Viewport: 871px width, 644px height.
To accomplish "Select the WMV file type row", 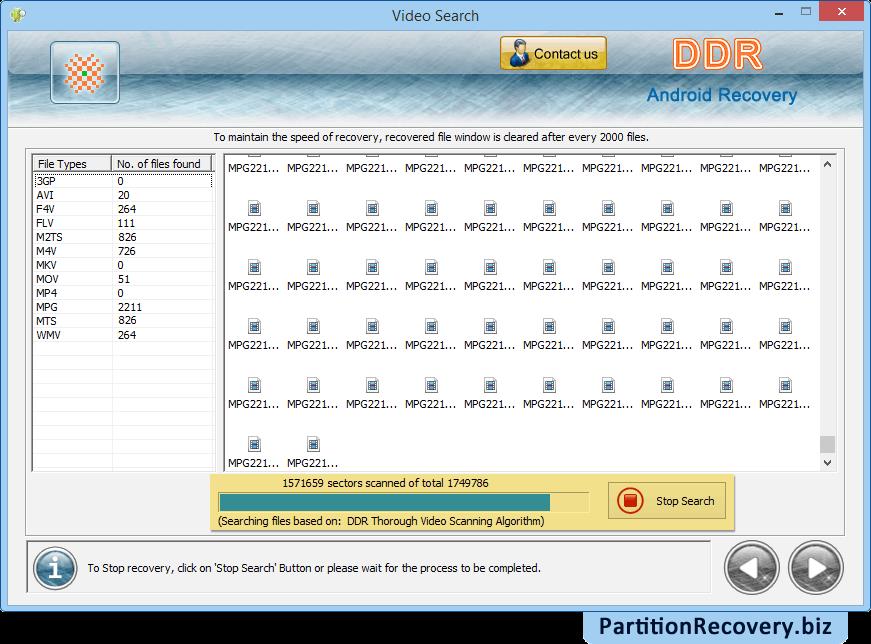I will 123,335.
